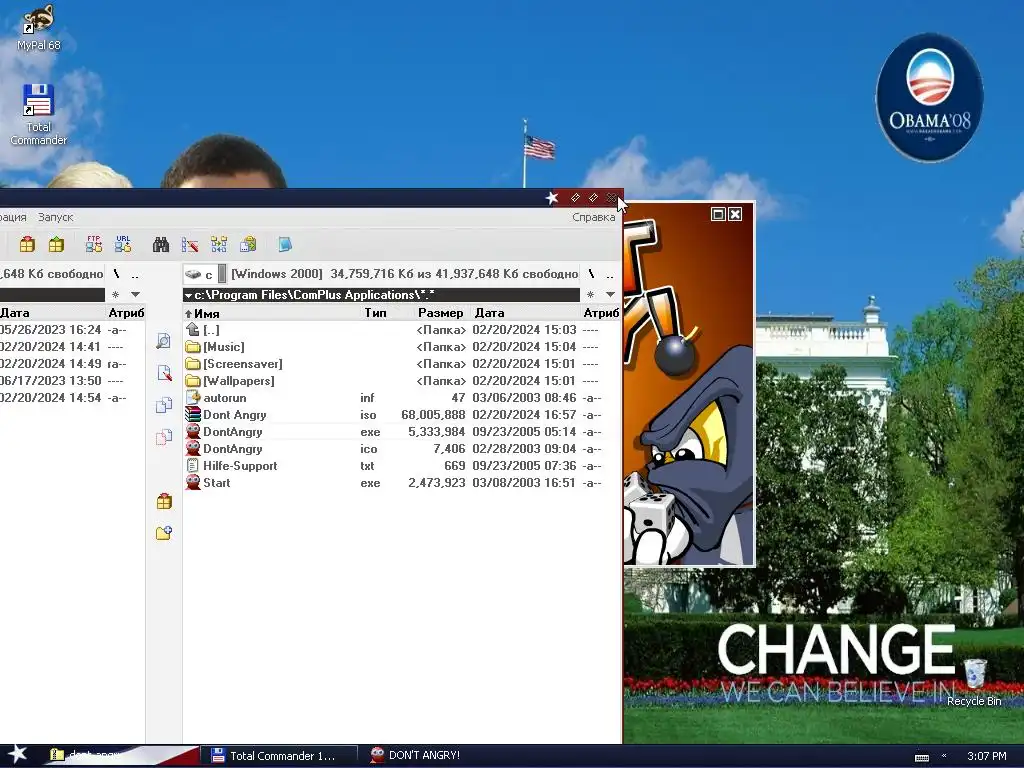Launch file search with the binoculars icon
Screen dimensions: 1024x768
coord(161,245)
